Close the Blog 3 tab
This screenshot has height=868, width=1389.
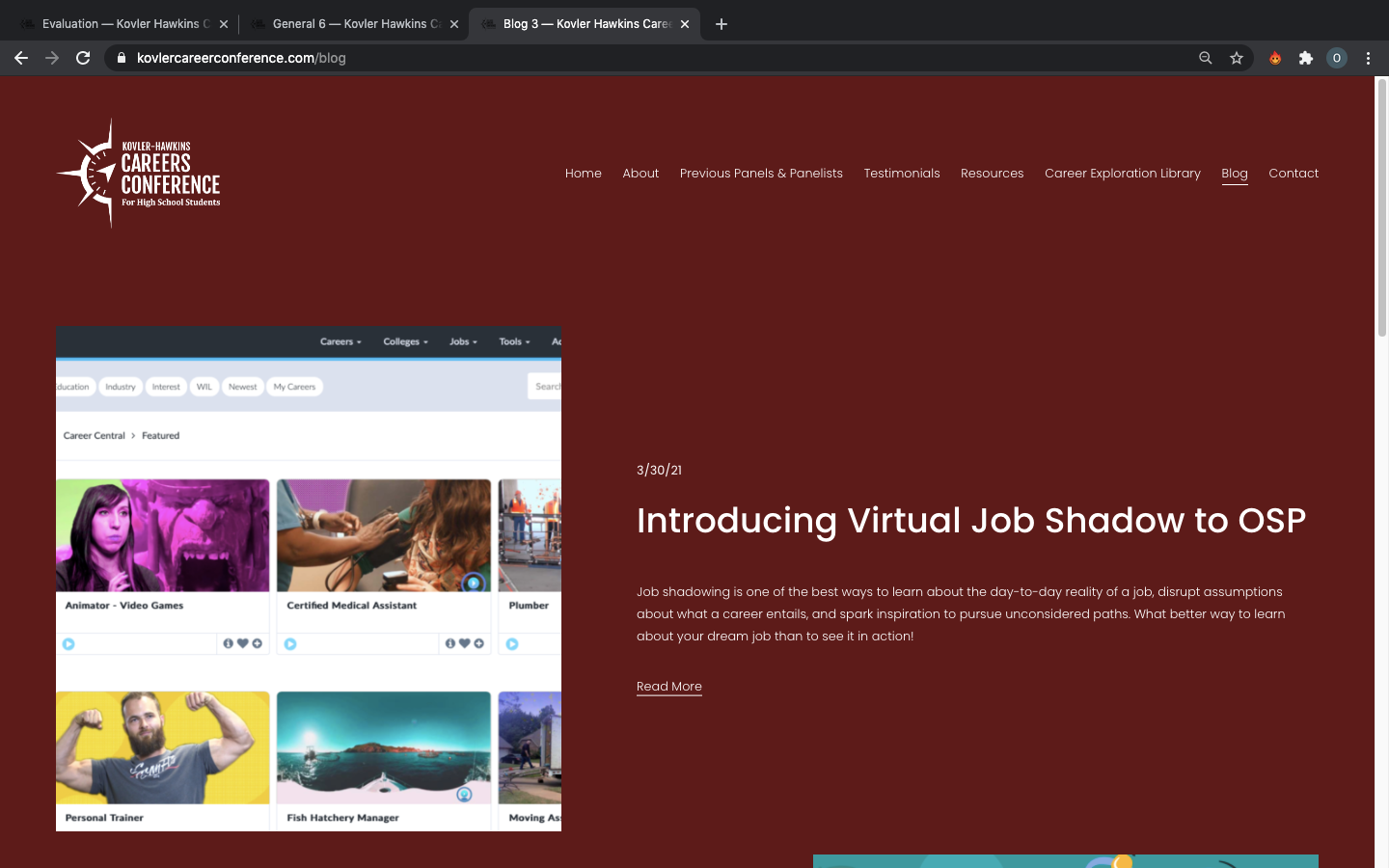click(x=685, y=24)
